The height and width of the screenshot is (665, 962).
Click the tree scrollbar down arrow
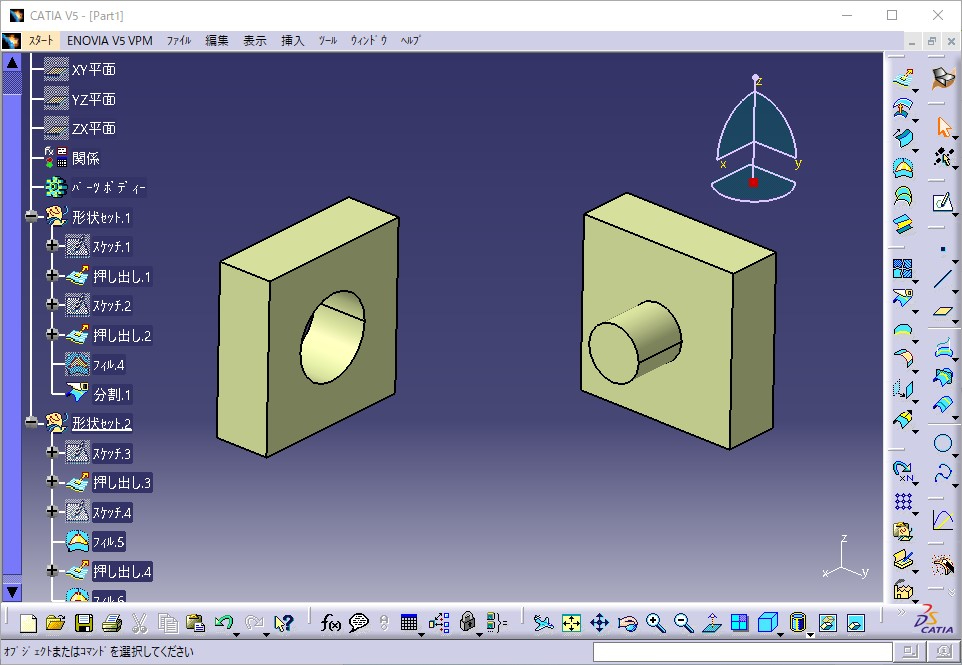[12, 592]
